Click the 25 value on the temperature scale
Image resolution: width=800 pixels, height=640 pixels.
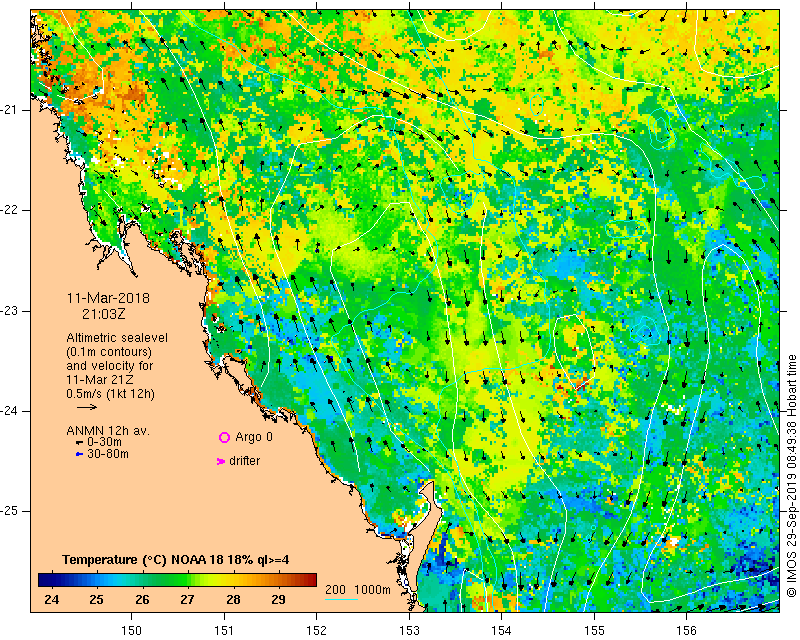tap(96, 599)
